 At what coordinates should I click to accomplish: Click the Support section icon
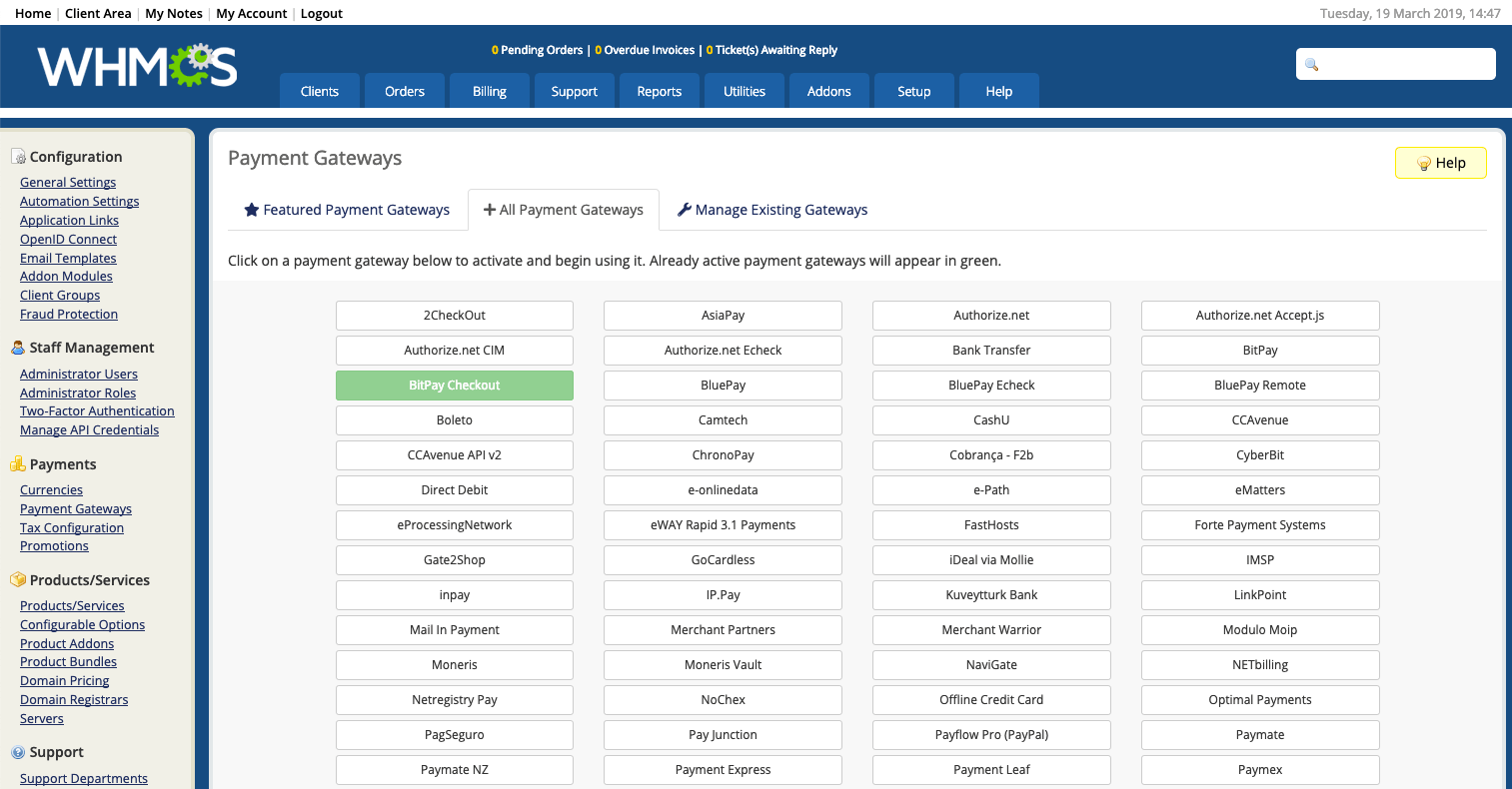pos(18,752)
